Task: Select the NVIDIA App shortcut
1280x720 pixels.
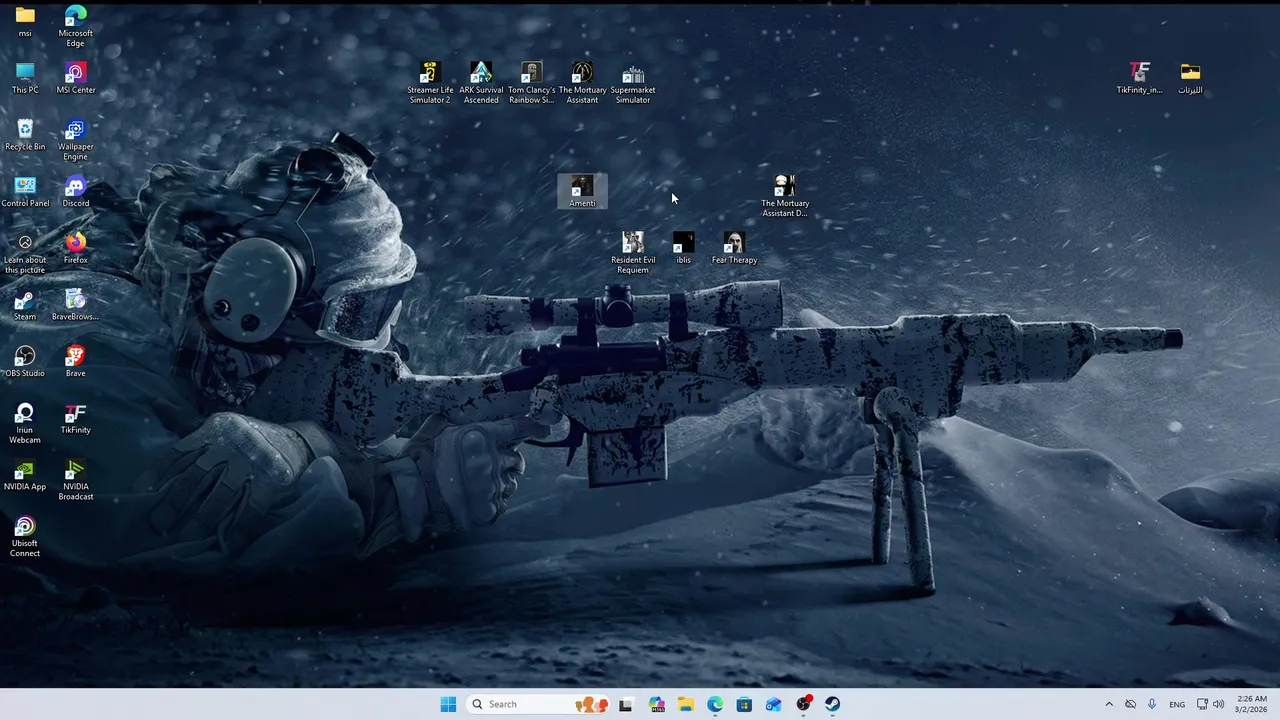Action: 25,475
